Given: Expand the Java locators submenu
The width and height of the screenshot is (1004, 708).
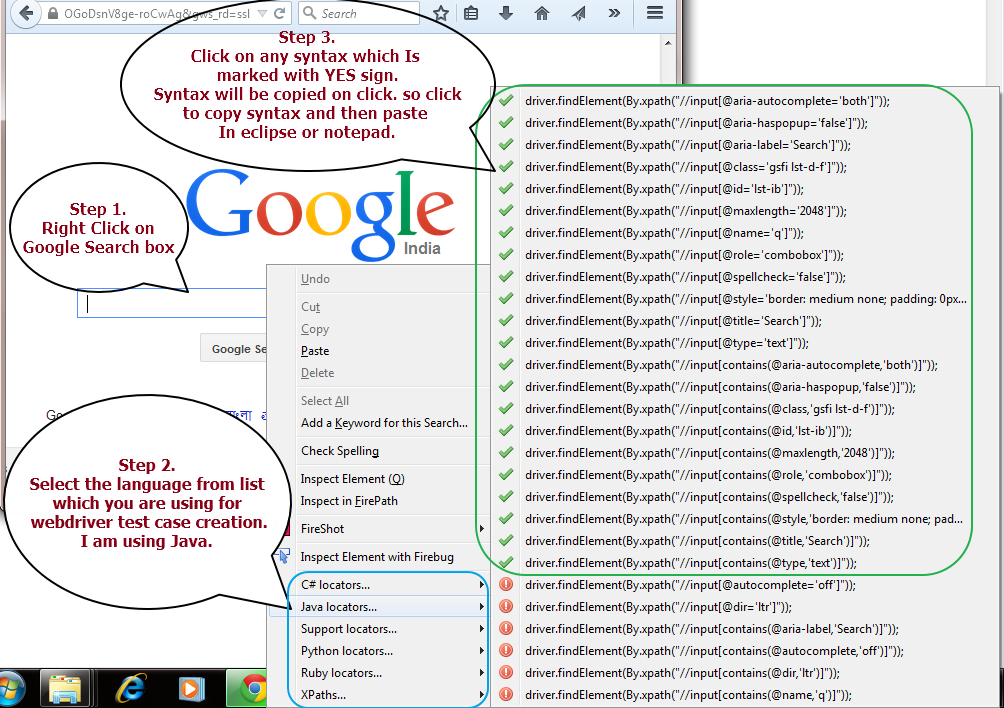Looking at the screenshot, I should (x=379, y=607).
